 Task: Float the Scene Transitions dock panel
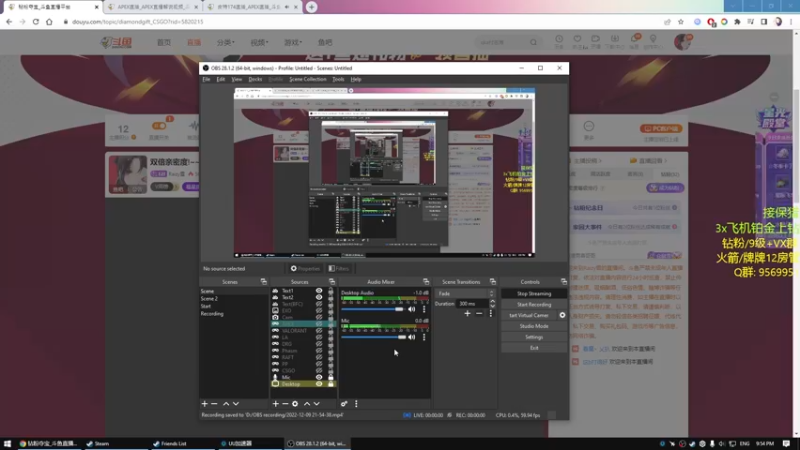click(x=493, y=282)
